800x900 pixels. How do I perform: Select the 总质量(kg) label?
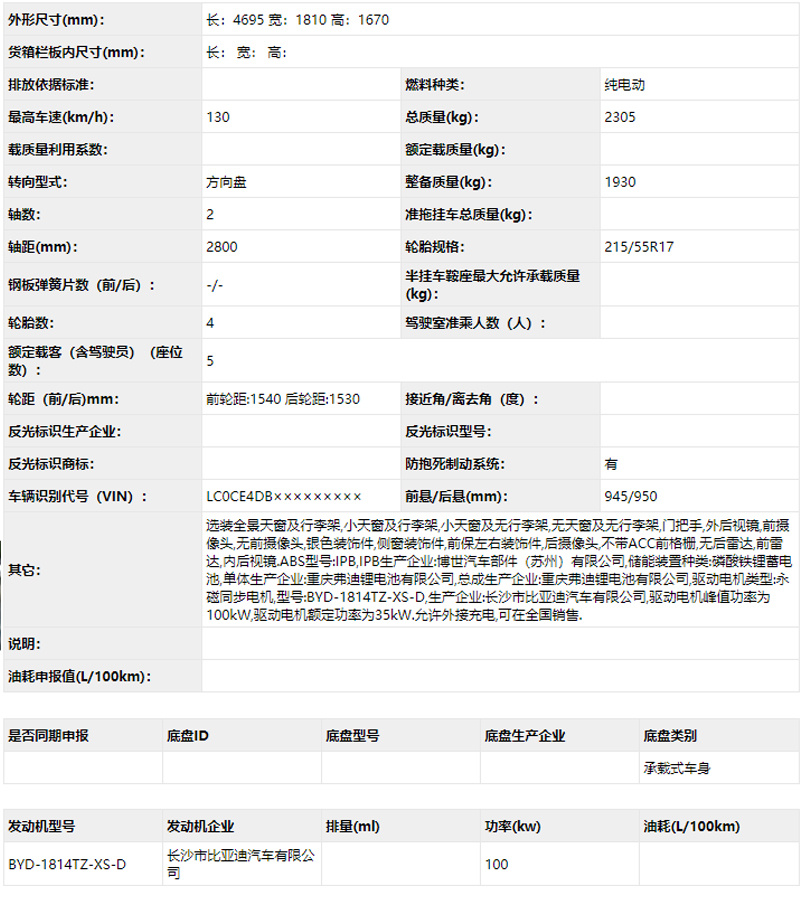pos(441,117)
